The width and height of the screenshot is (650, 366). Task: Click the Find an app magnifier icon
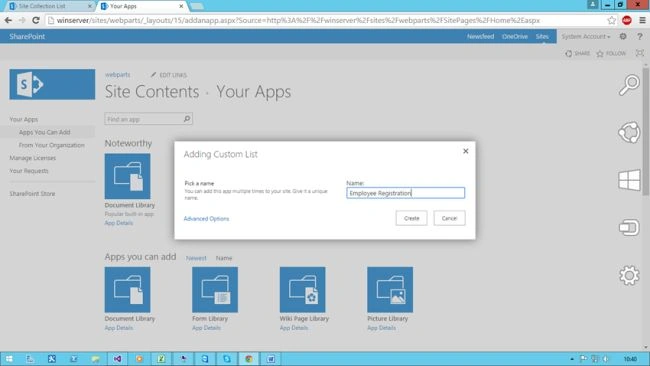(x=187, y=119)
